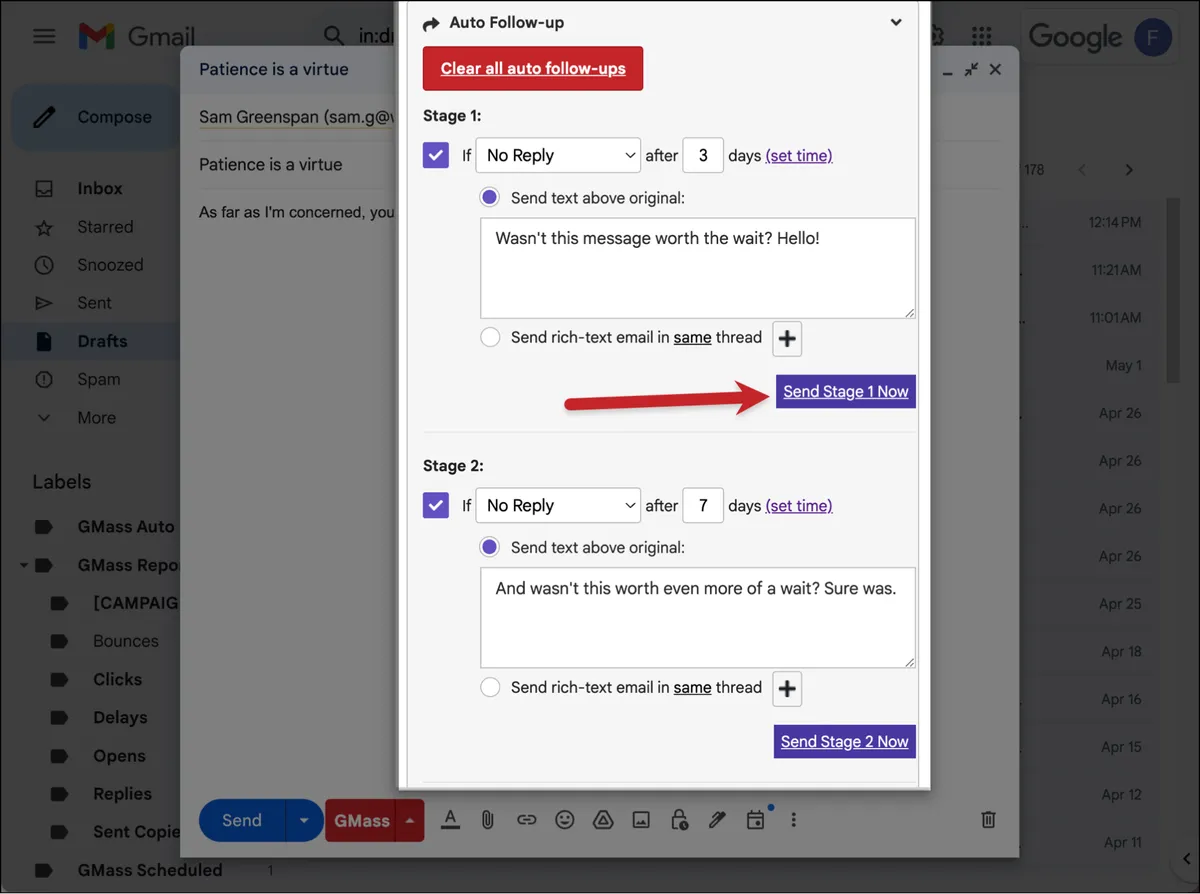The image size is (1200, 894).
Task: Open Snoozed folder
Action: click(x=110, y=265)
